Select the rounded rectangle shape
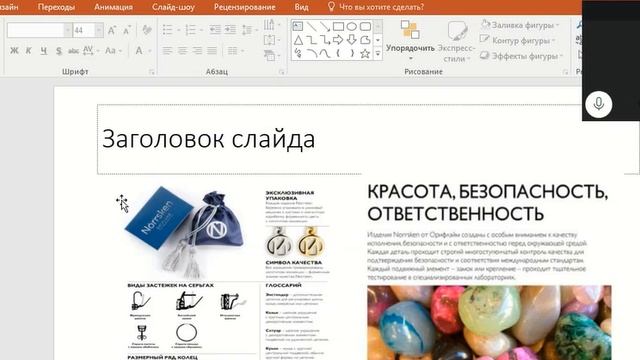 point(365,27)
